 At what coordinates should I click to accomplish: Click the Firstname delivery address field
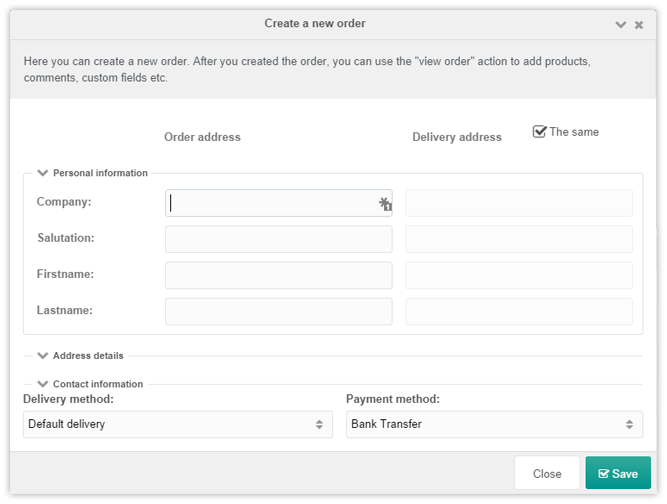pos(519,275)
